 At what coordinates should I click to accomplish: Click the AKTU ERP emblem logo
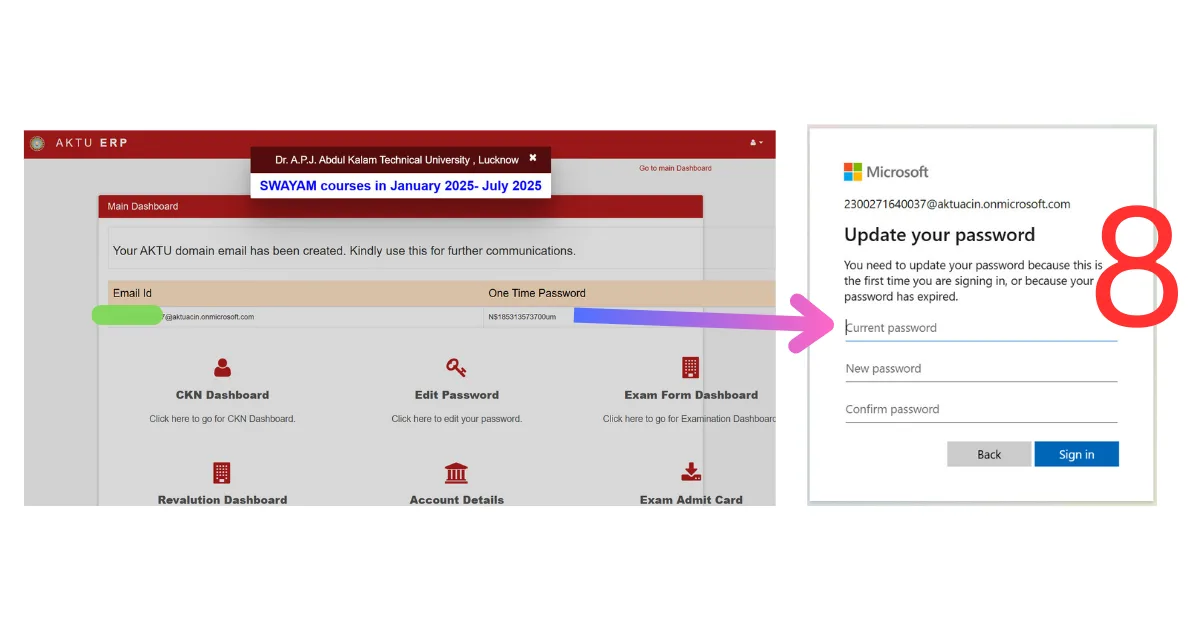pyautogui.click(x=37, y=143)
